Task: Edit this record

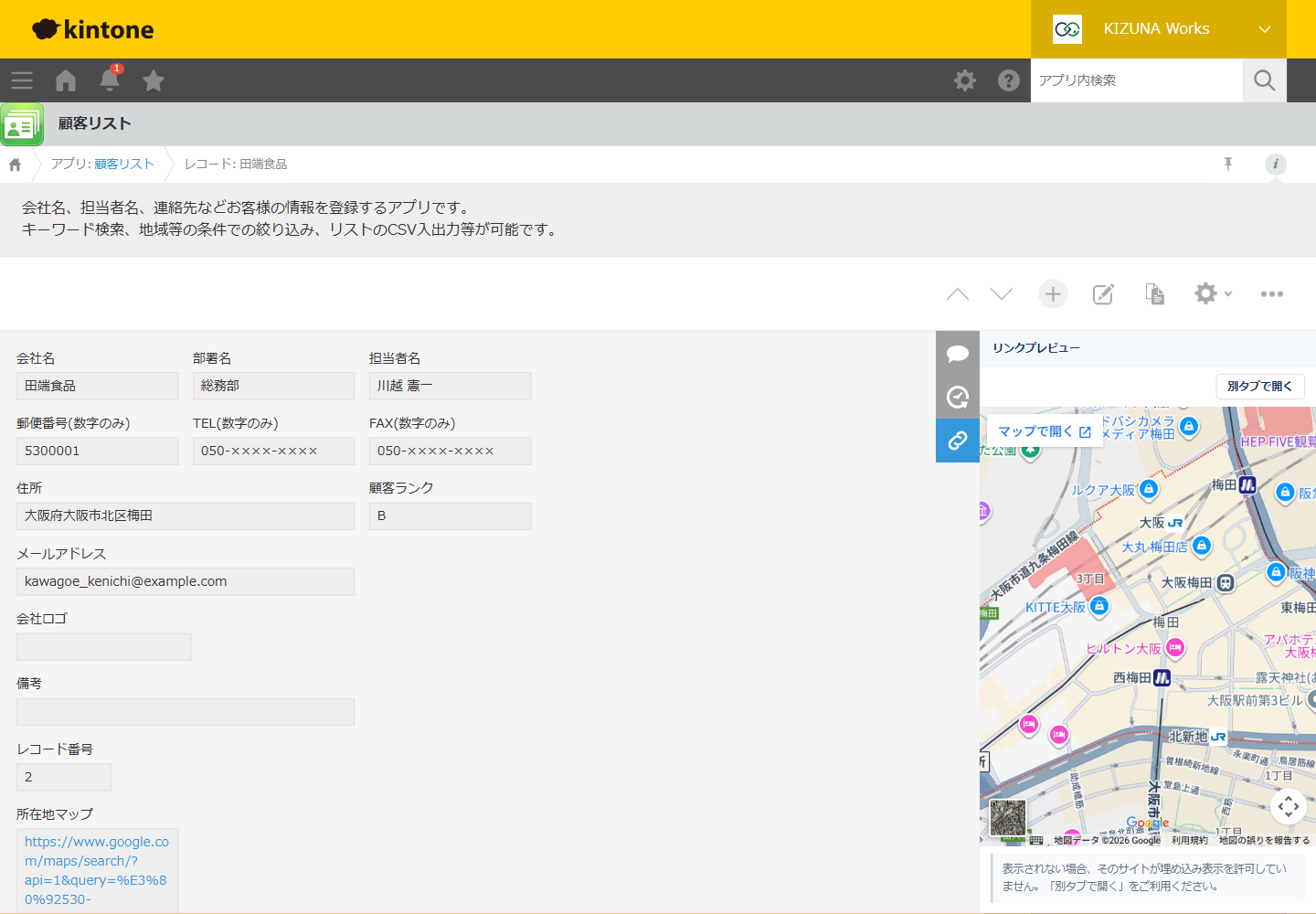Action: point(1104,293)
